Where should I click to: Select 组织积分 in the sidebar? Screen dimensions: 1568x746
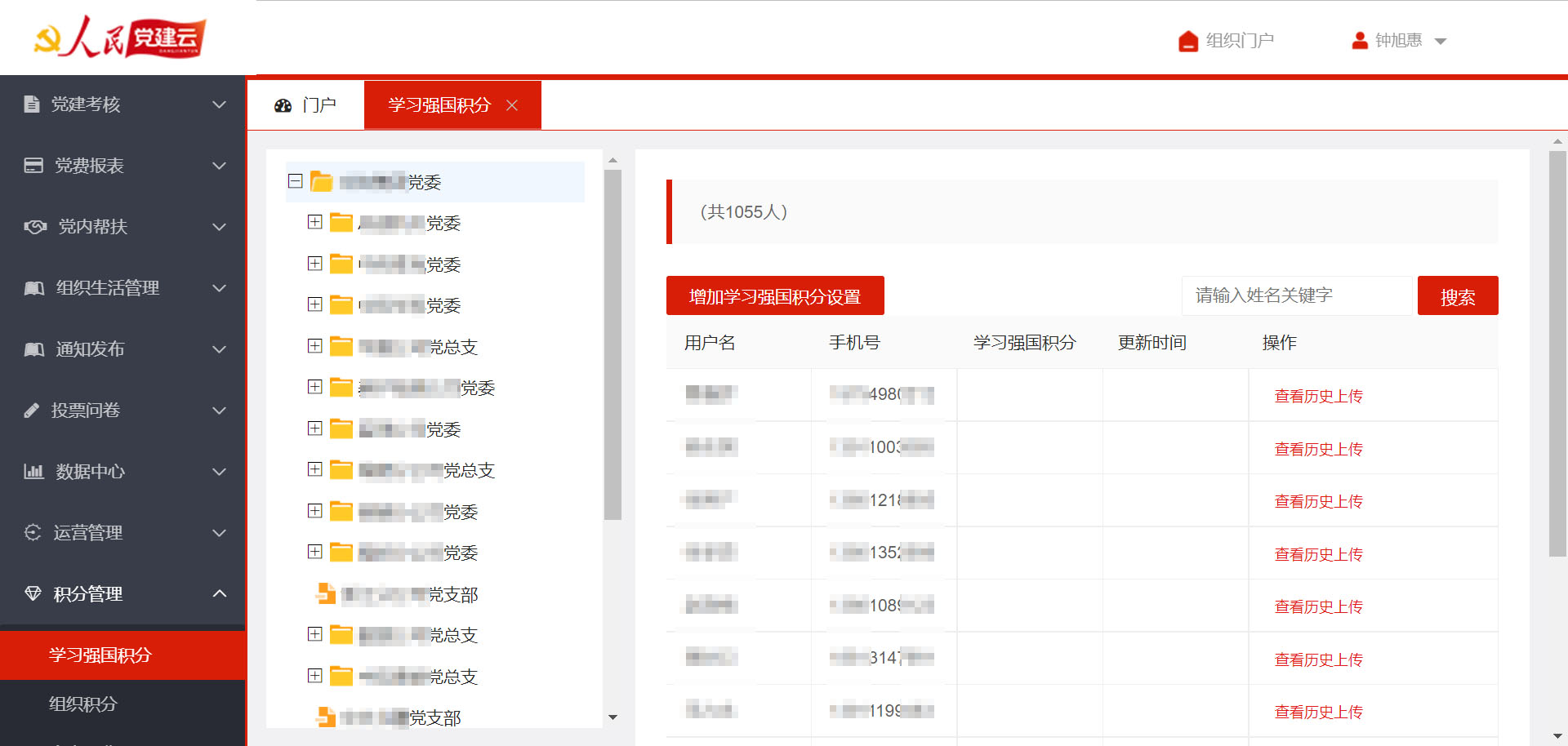(x=122, y=704)
